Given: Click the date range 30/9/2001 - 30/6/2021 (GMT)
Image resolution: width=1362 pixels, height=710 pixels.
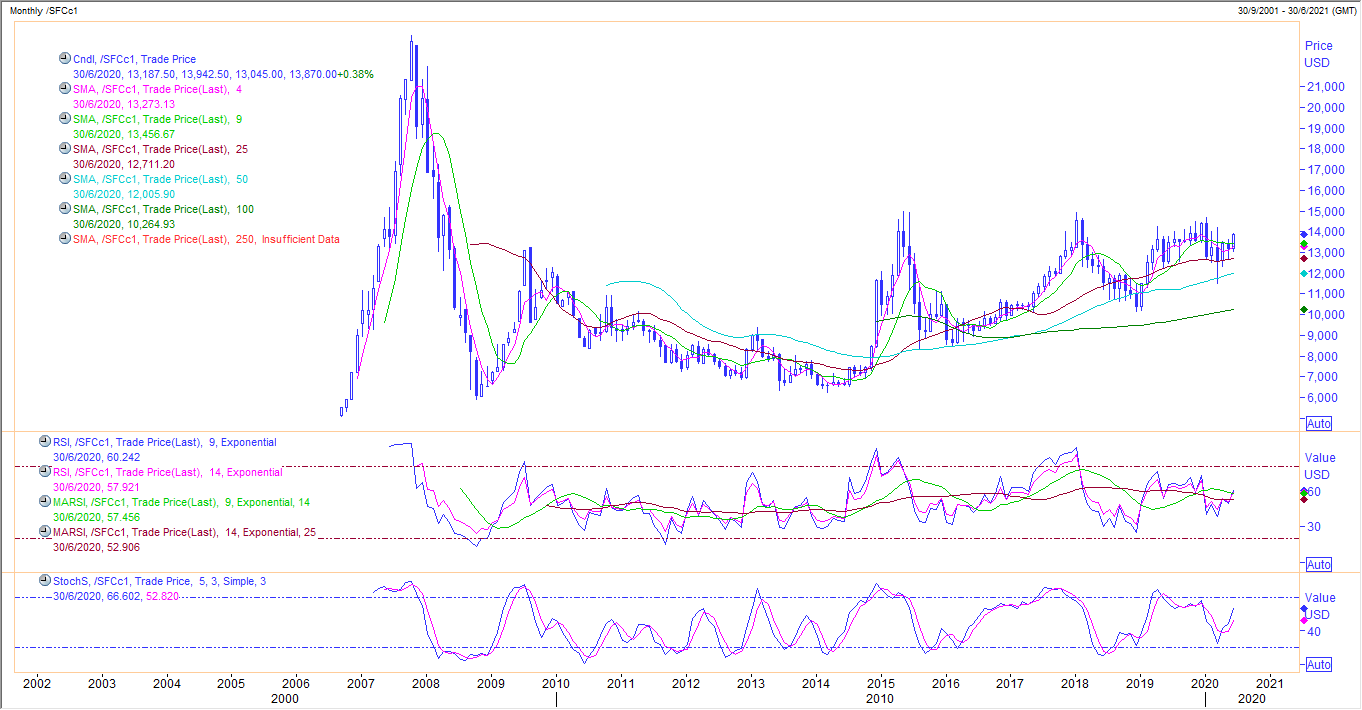Looking at the screenshot, I should (x=1296, y=10).
